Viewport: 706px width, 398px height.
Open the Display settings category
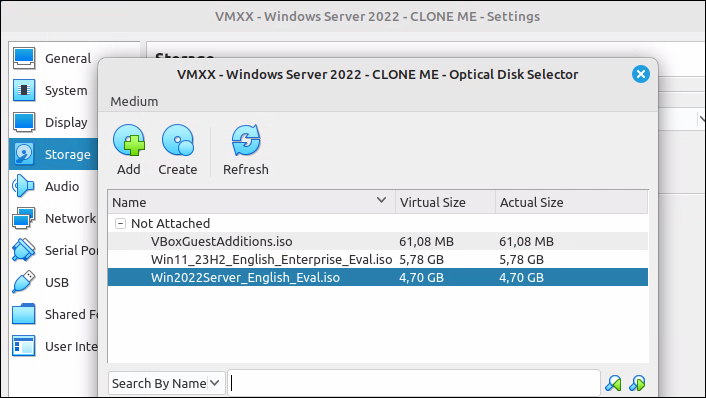(54, 122)
